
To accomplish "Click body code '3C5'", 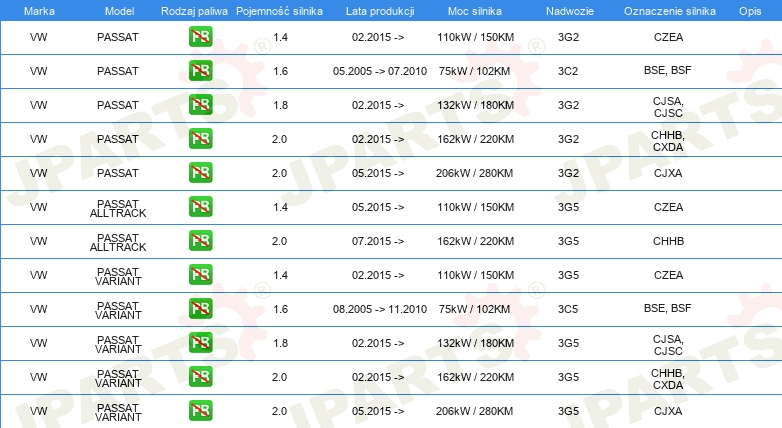I will (568, 309).
